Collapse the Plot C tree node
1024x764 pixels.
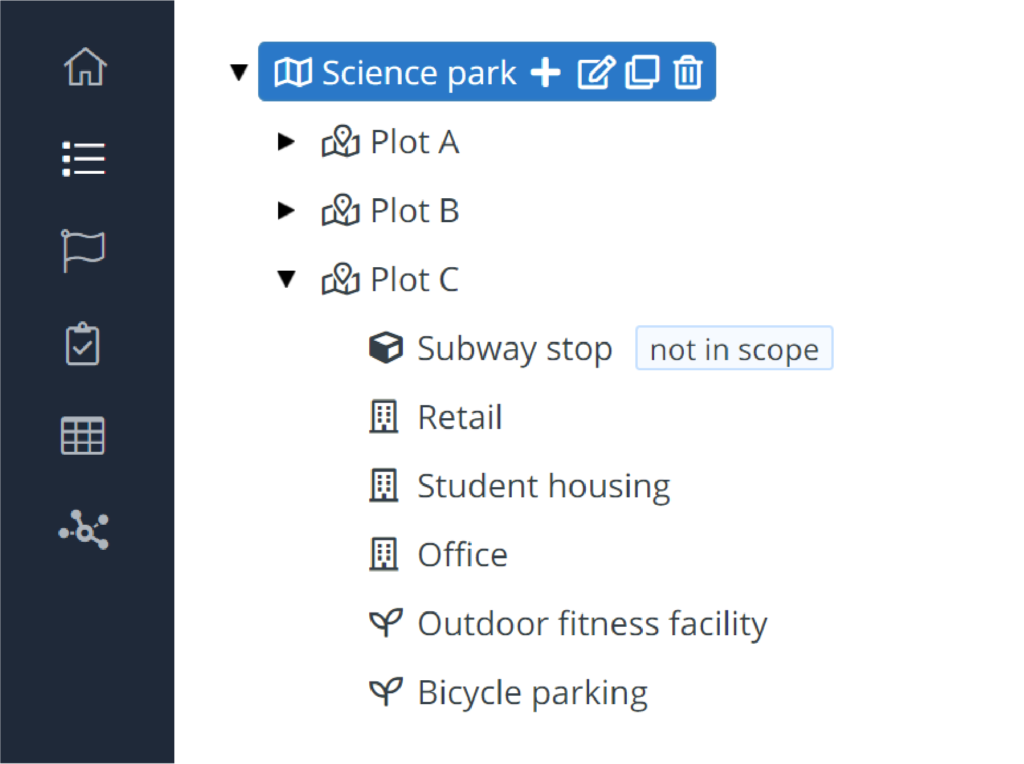pyautogui.click(x=287, y=279)
